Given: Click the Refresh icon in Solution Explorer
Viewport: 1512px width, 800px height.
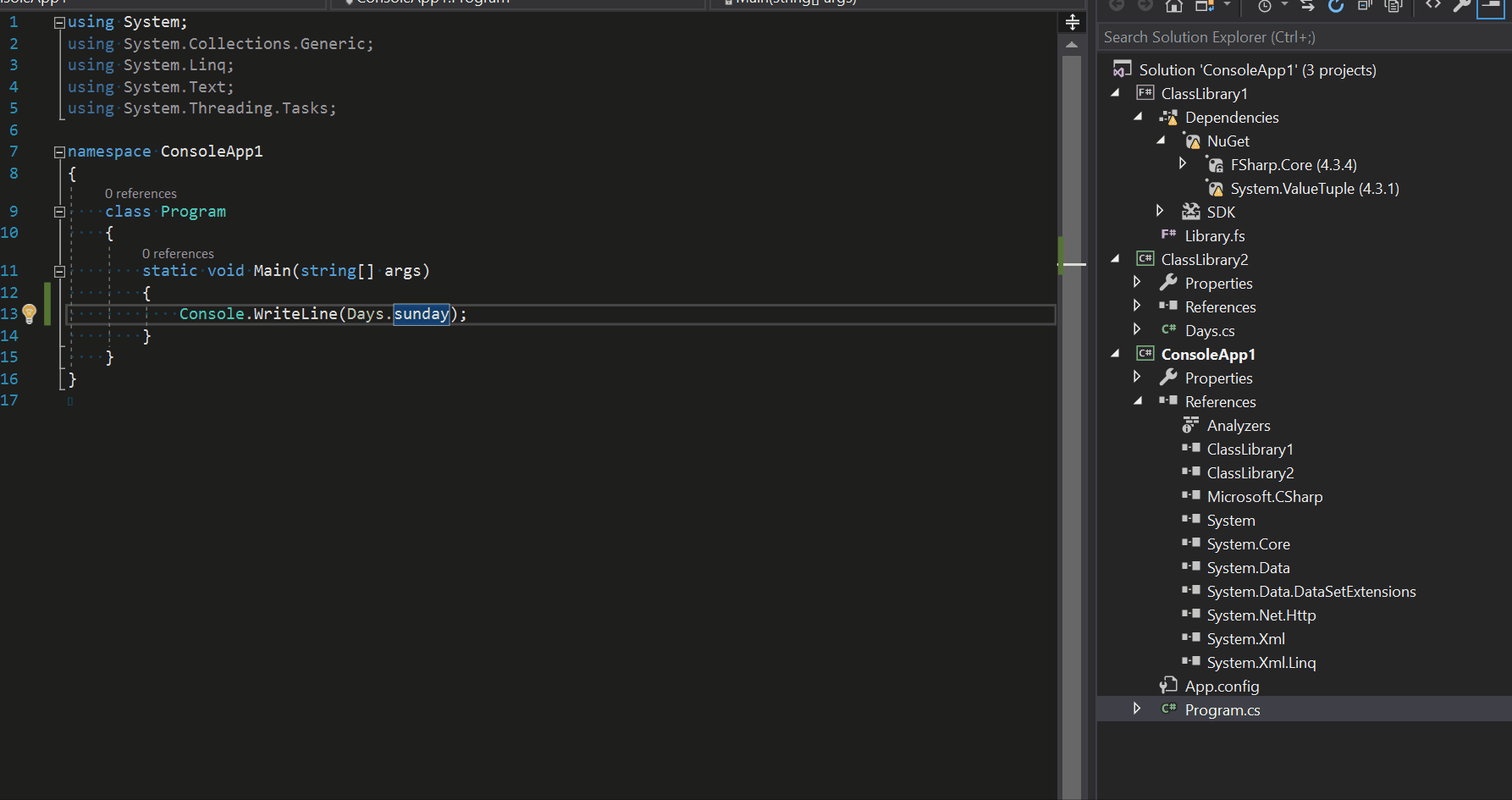Looking at the screenshot, I should 1335,6.
